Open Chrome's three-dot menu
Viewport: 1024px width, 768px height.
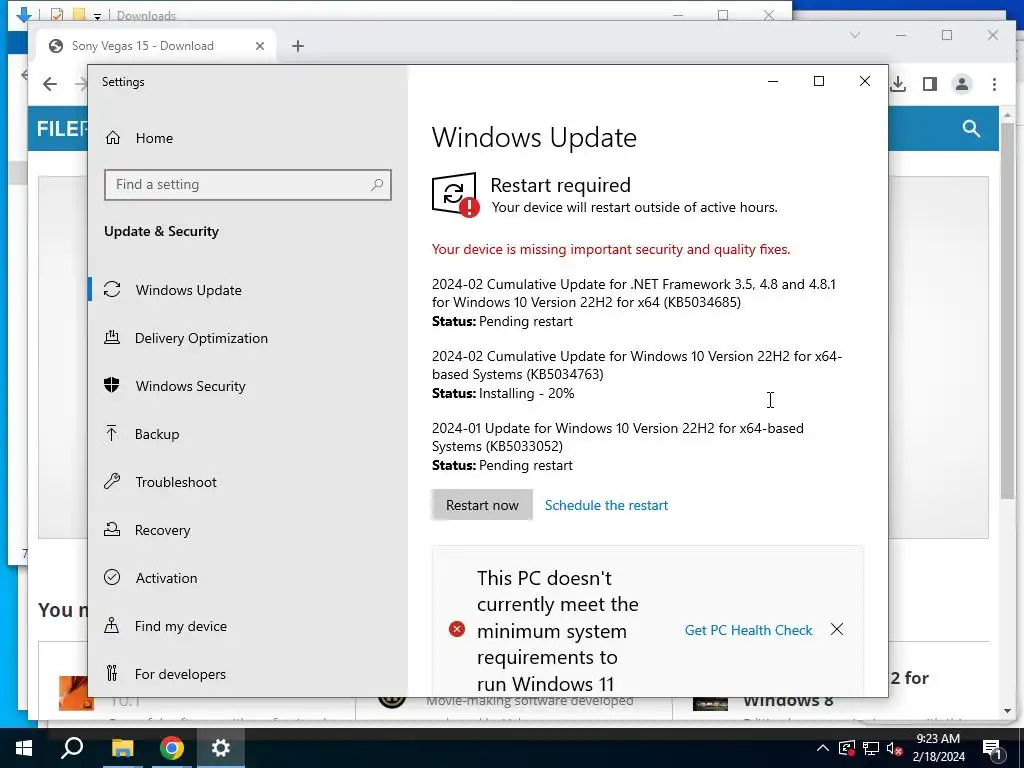point(994,84)
